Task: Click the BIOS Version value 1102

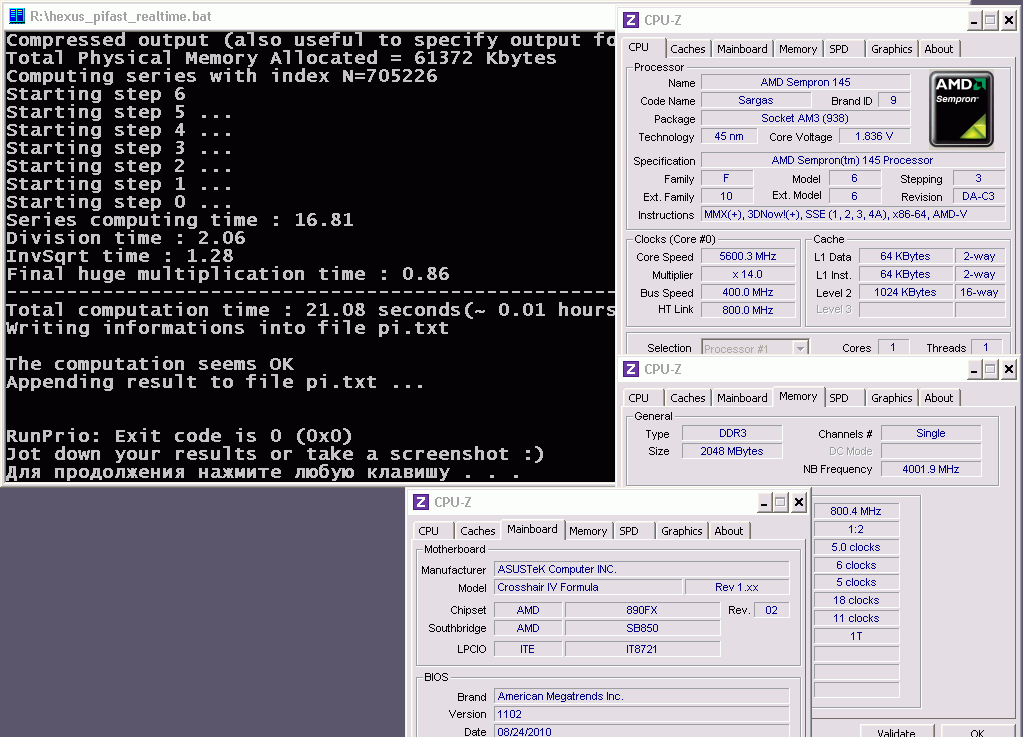Action: (x=641, y=714)
